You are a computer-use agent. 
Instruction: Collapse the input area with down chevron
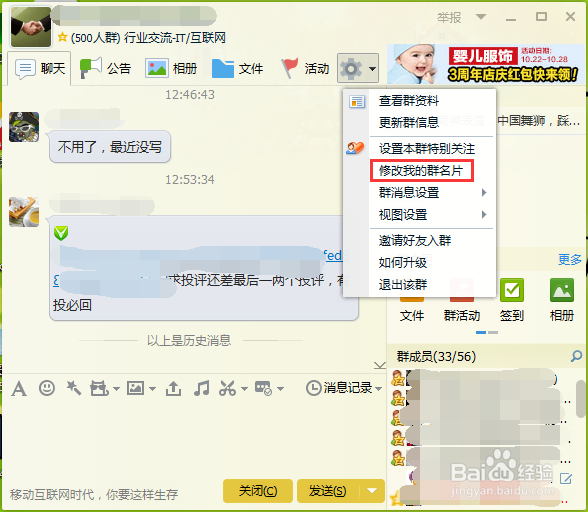[380, 365]
